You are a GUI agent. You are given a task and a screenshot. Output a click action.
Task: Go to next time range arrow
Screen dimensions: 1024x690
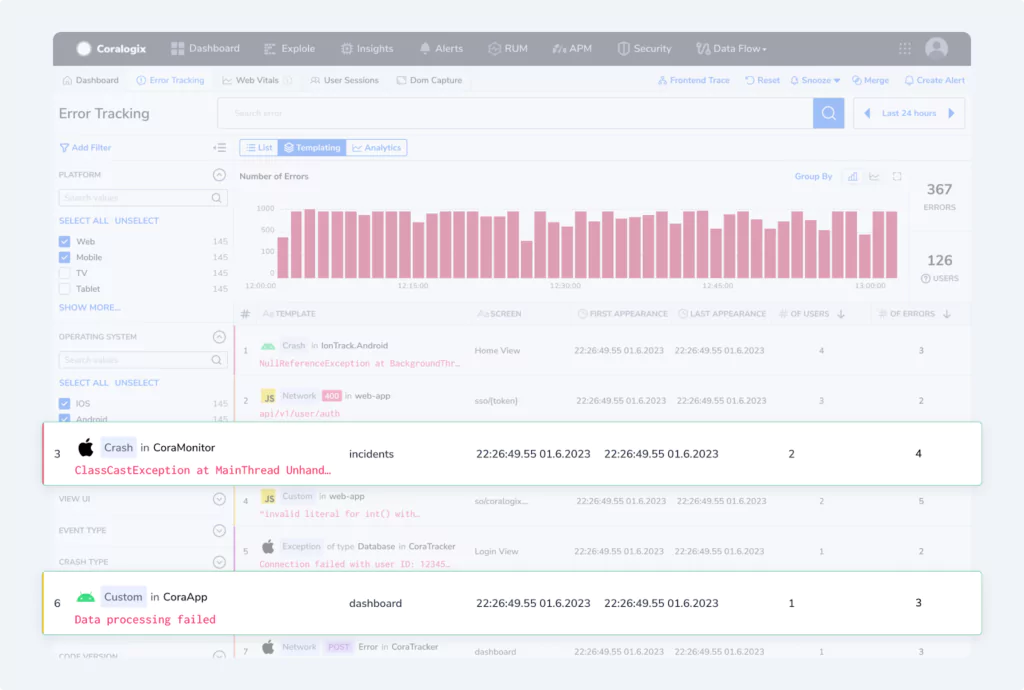coord(952,113)
